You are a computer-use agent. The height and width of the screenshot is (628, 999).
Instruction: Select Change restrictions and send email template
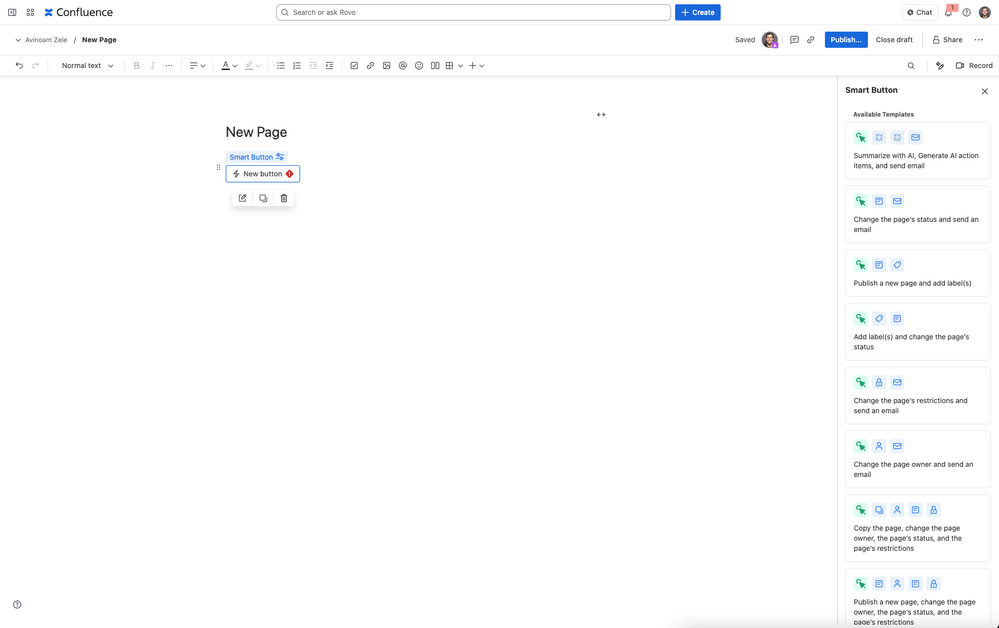click(x=917, y=396)
